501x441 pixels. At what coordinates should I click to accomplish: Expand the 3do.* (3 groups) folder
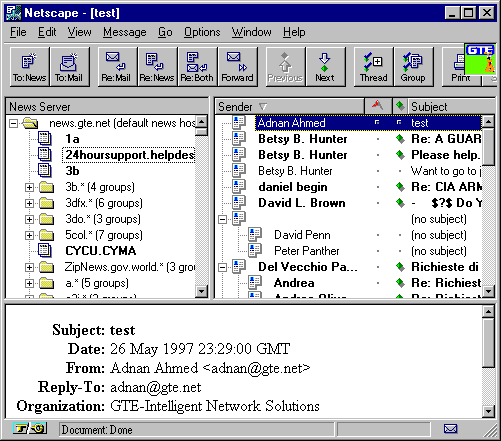pyautogui.click(x=29, y=219)
